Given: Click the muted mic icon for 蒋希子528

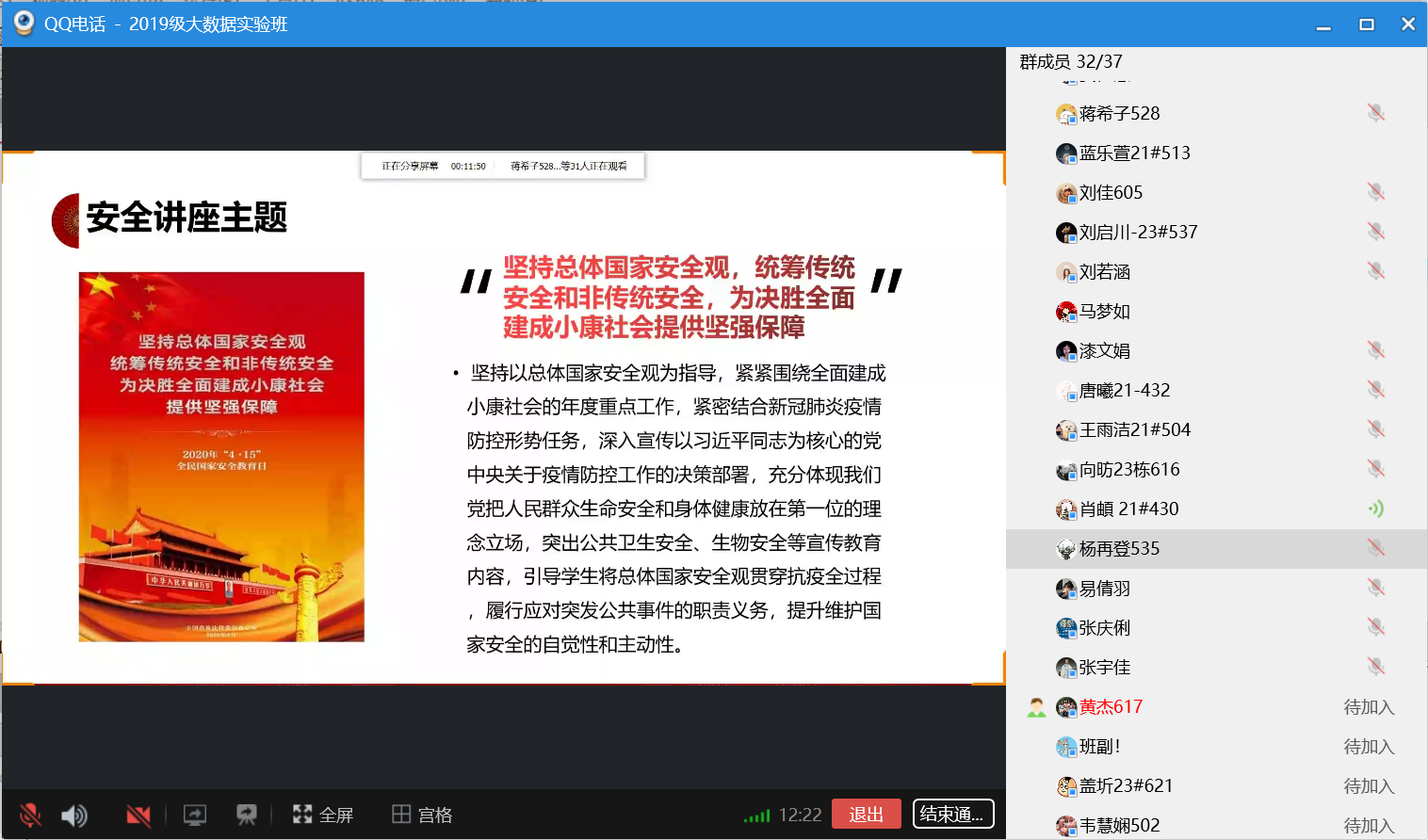Looking at the screenshot, I should click(x=1375, y=113).
